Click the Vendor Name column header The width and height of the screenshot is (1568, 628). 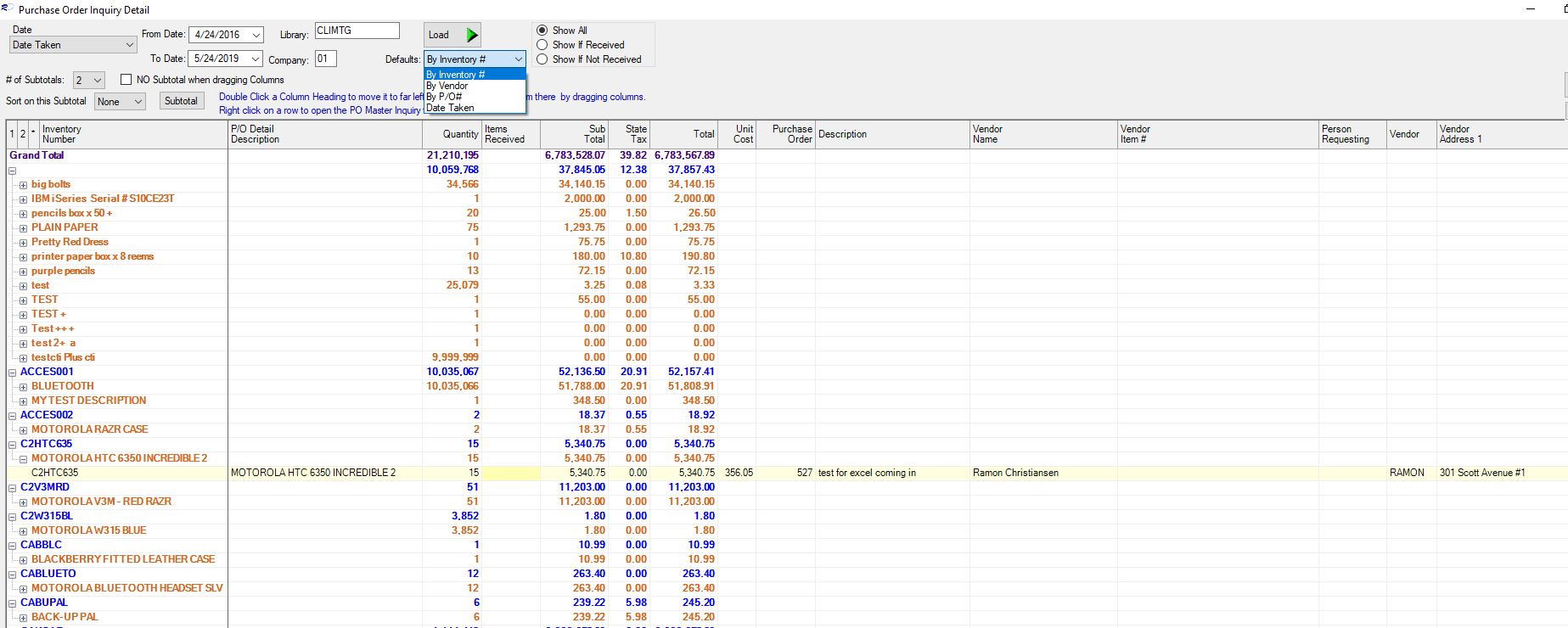tap(1043, 134)
